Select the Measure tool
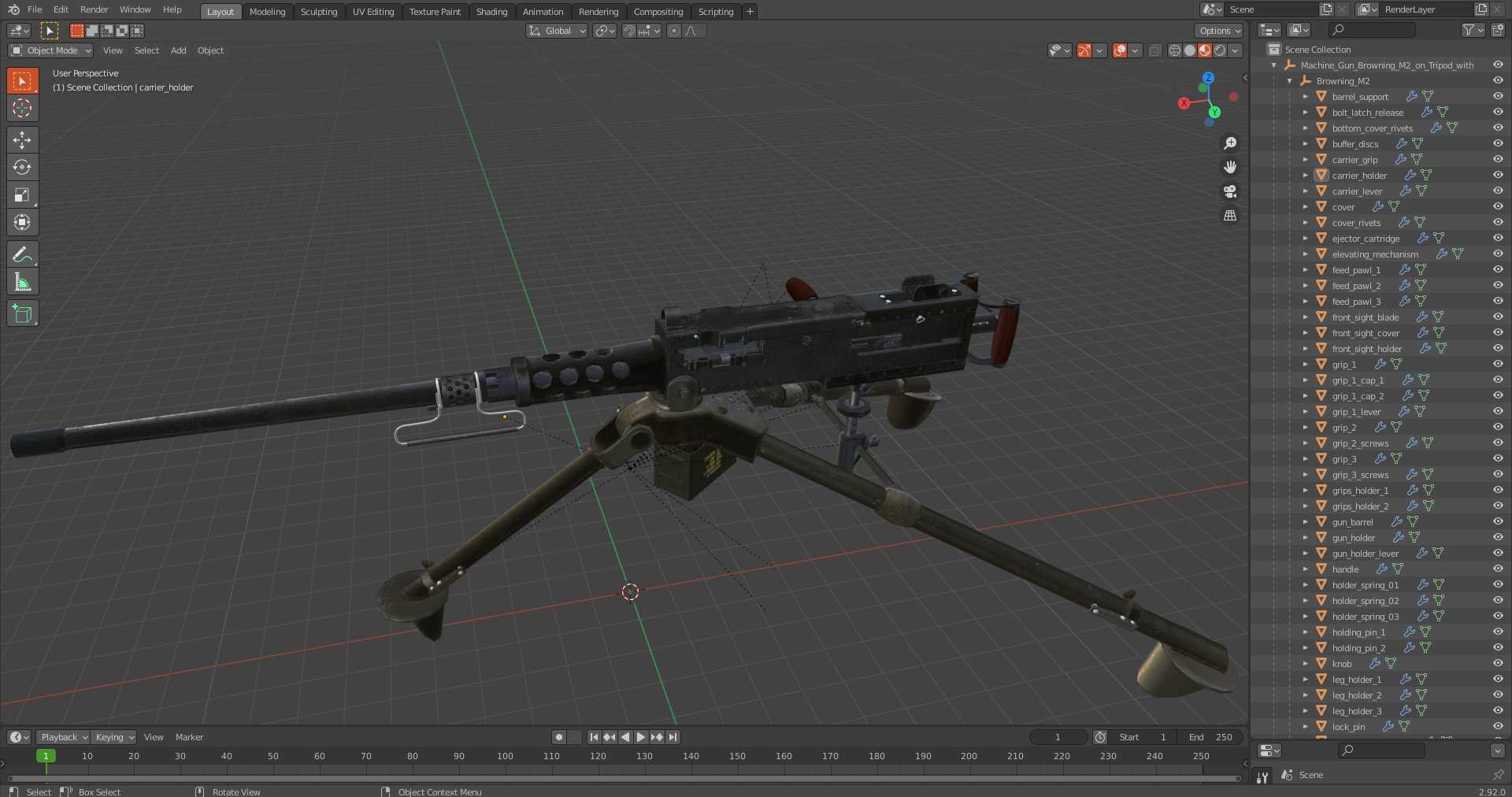Image resolution: width=1512 pixels, height=797 pixels. pos(22,282)
